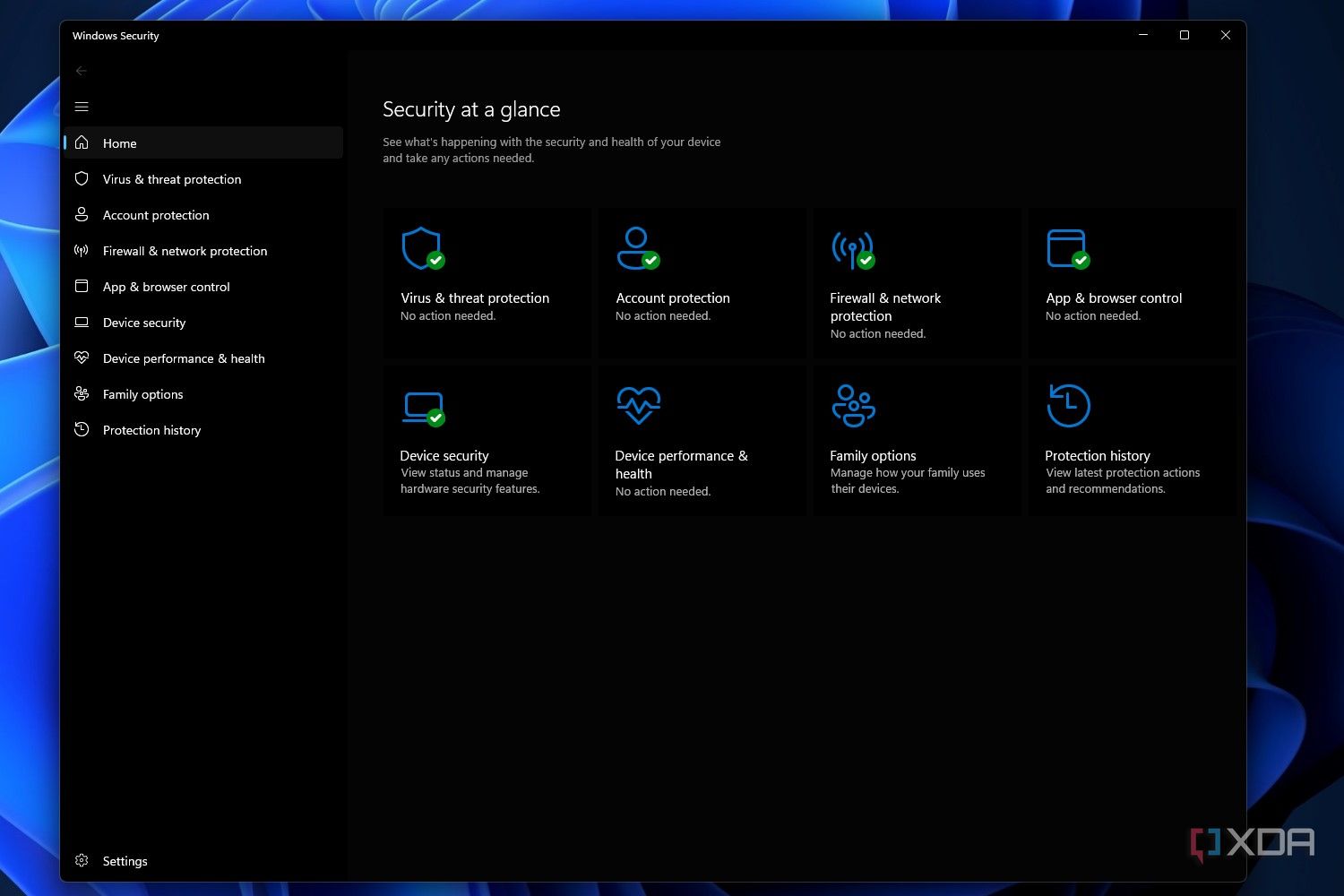
Task: Go to Home in the sidebar
Action: 120,143
